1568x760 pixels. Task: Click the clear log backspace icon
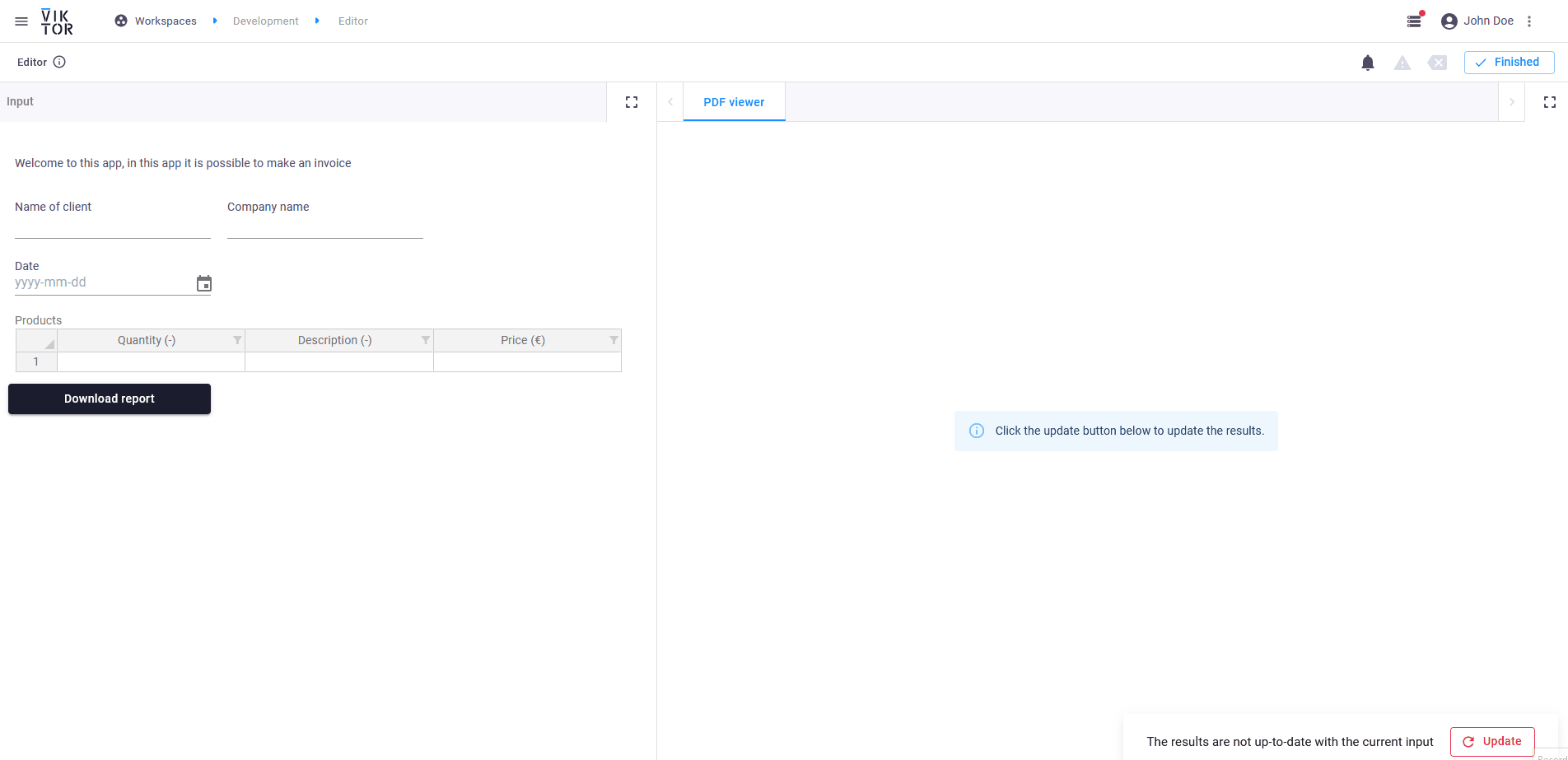click(1437, 63)
